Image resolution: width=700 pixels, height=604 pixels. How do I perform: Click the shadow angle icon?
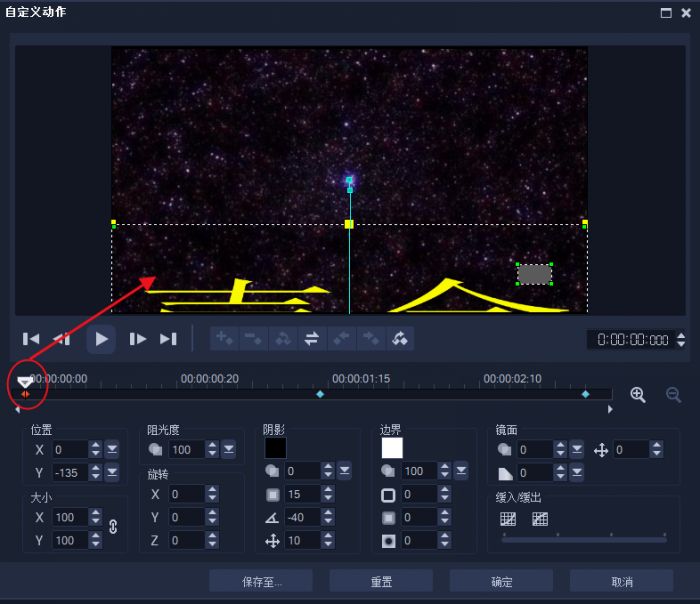point(272,518)
